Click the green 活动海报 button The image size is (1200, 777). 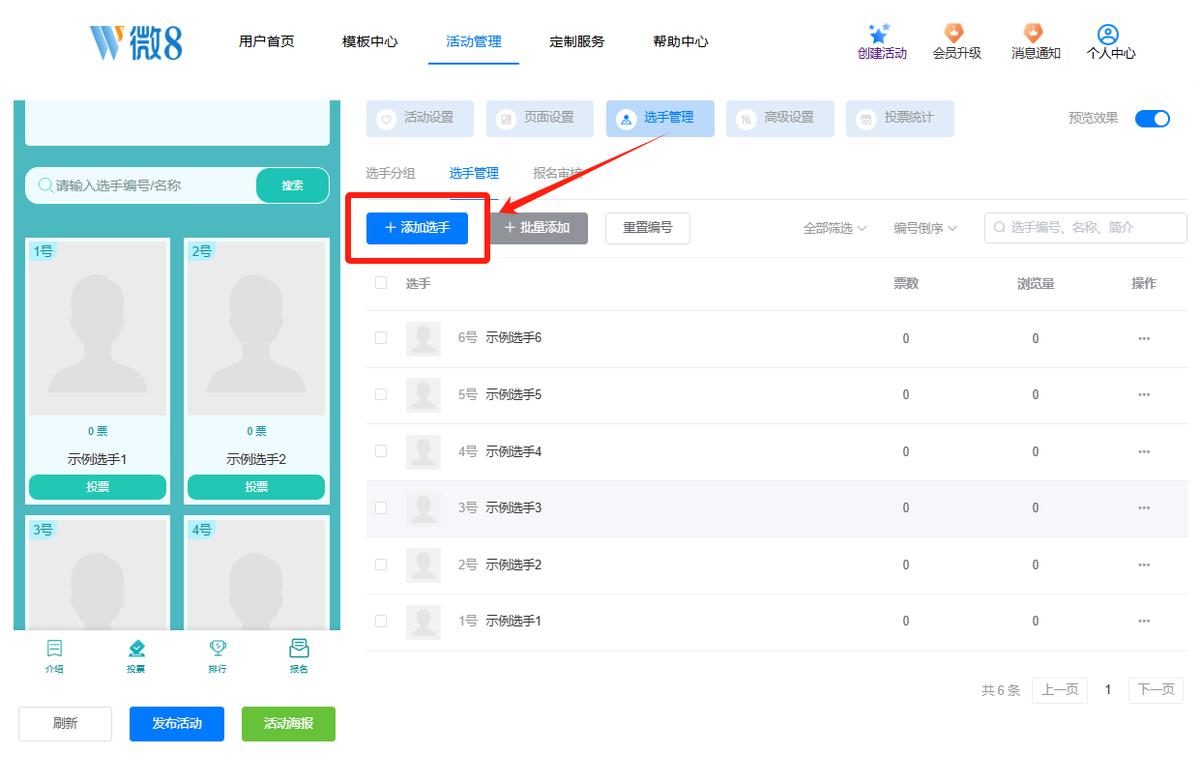(x=288, y=724)
